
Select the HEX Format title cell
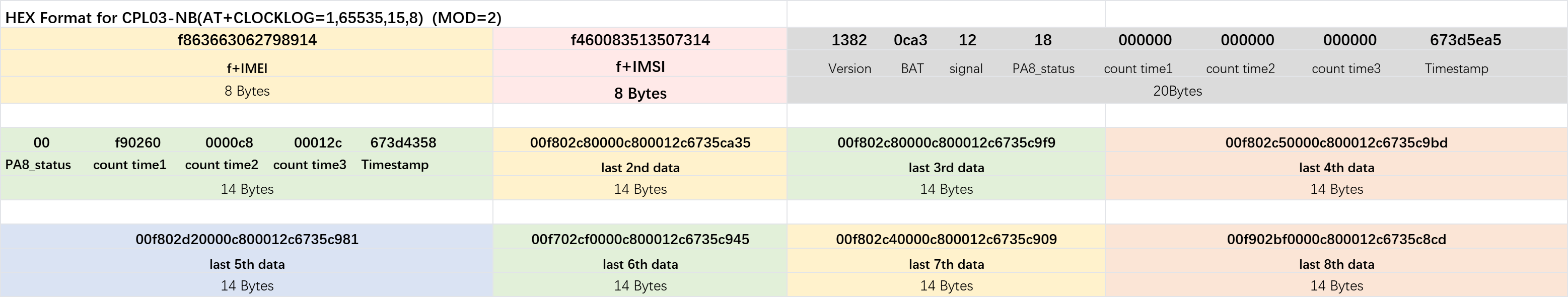[x=253, y=18]
